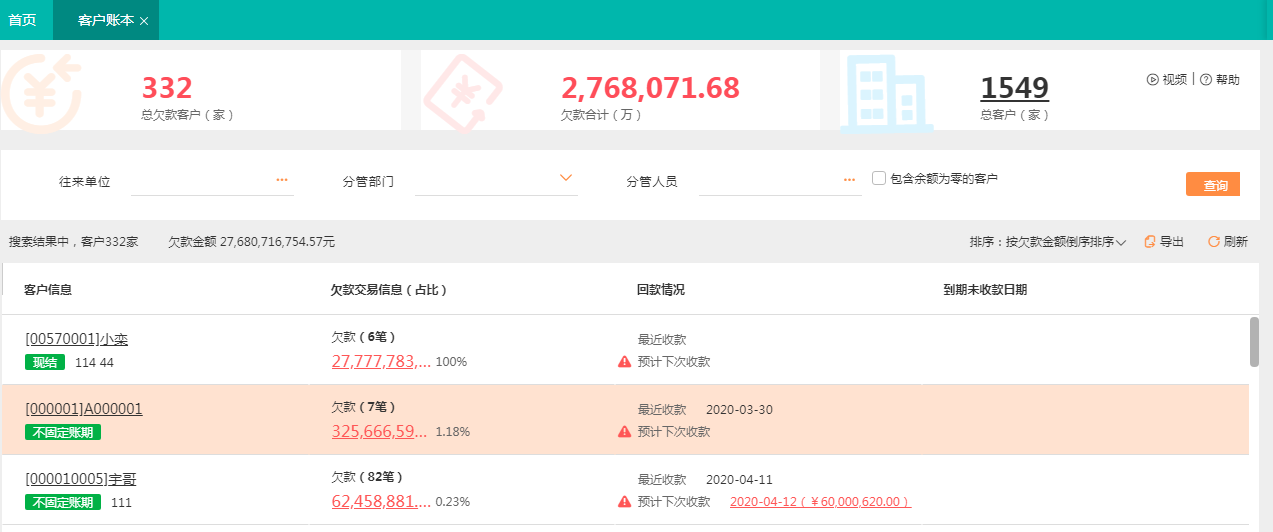Click the orange 查询 button
The width and height of the screenshot is (1273, 532).
click(1213, 185)
